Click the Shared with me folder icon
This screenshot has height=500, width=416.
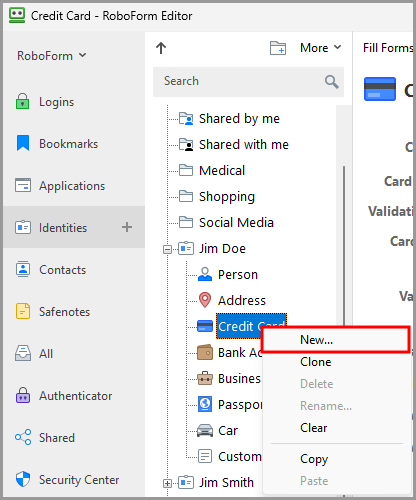coord(186,144)
